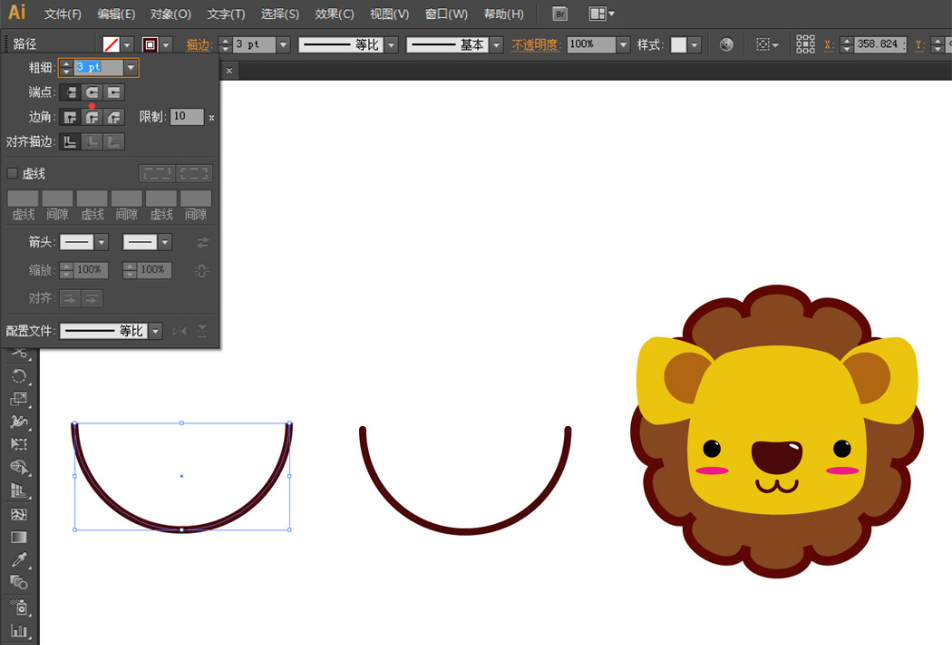Expand the 粗细 stroke weight dropdown
This screenshot has height=645, width=952.
pyautogui.click(x=130, y=67)
